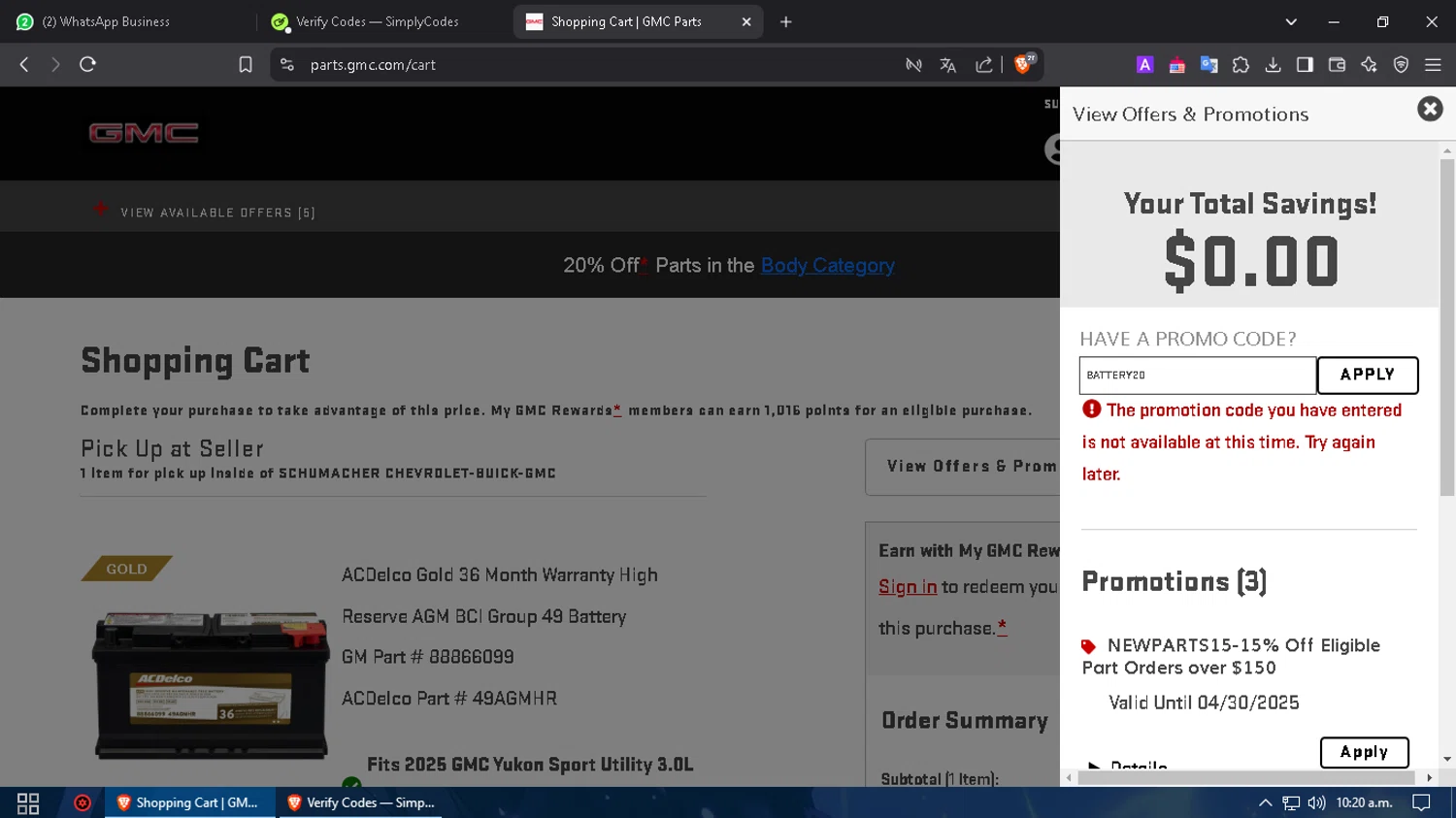Click the Valid Until 04/30/2025 text
This screenshot has height=818, width=1456.
click(1204, 703)
